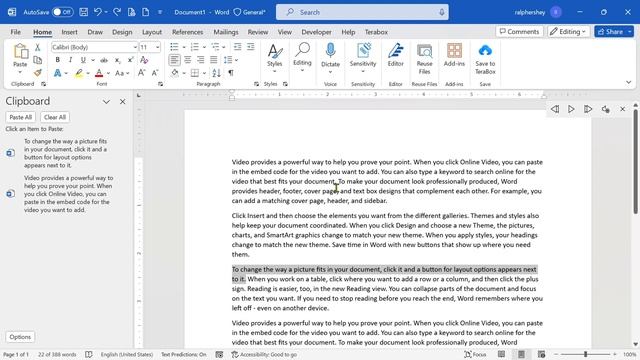Screen dimensions: 640x360
Task: Increase font size with grow font icon
Action: (x=142, y=73)
